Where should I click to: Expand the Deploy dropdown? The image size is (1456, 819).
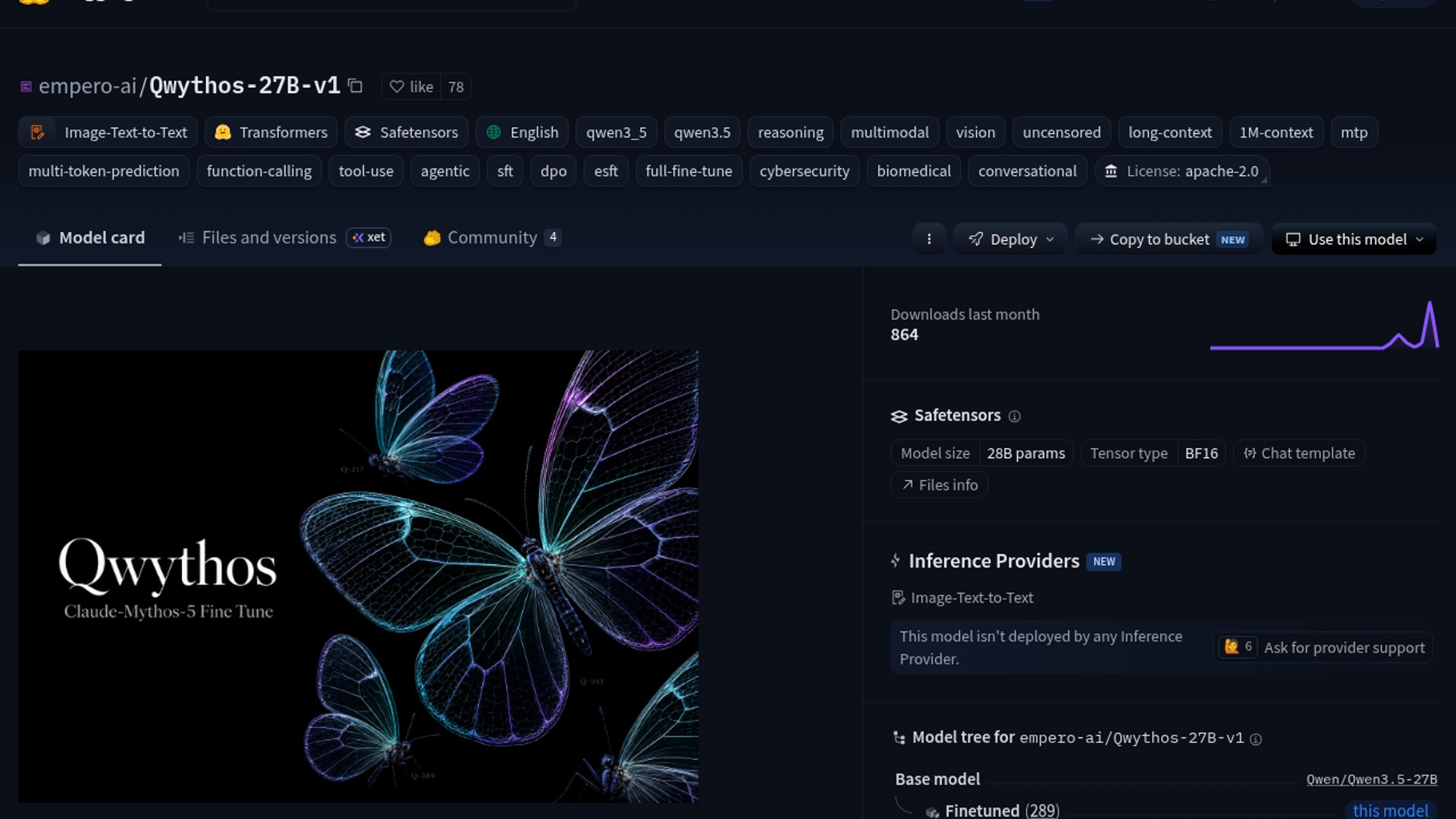pyautogui.click(x=1011, y=239)
